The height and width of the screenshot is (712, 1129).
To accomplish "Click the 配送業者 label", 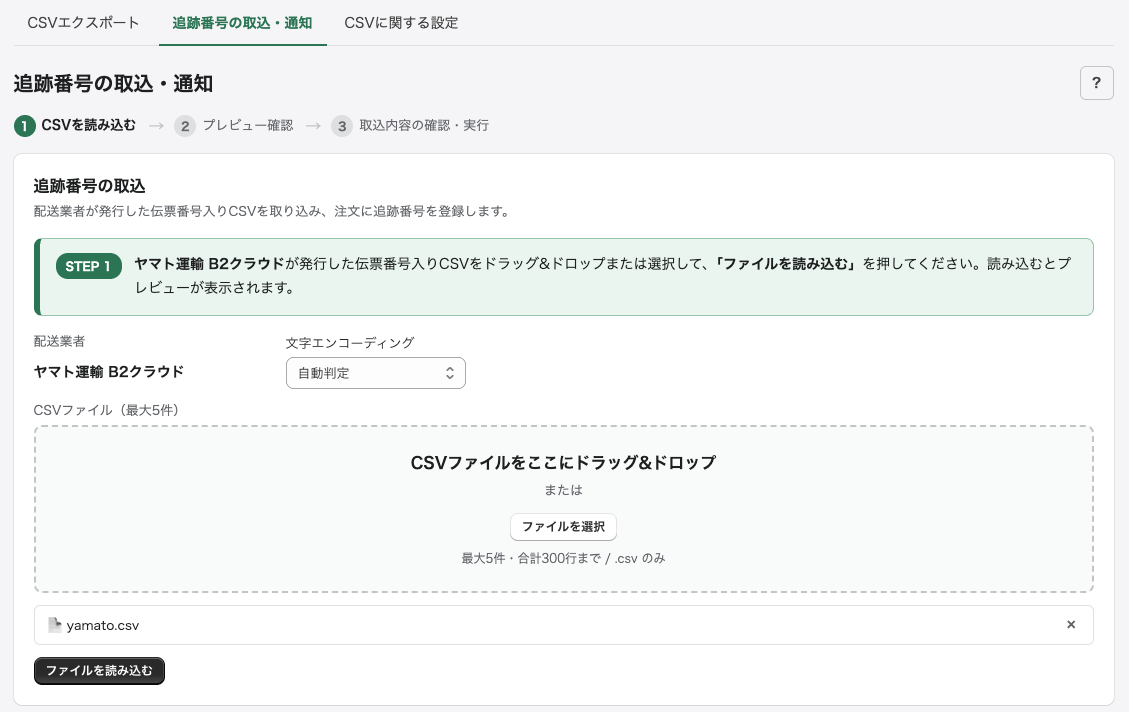I will coord(60,341).
